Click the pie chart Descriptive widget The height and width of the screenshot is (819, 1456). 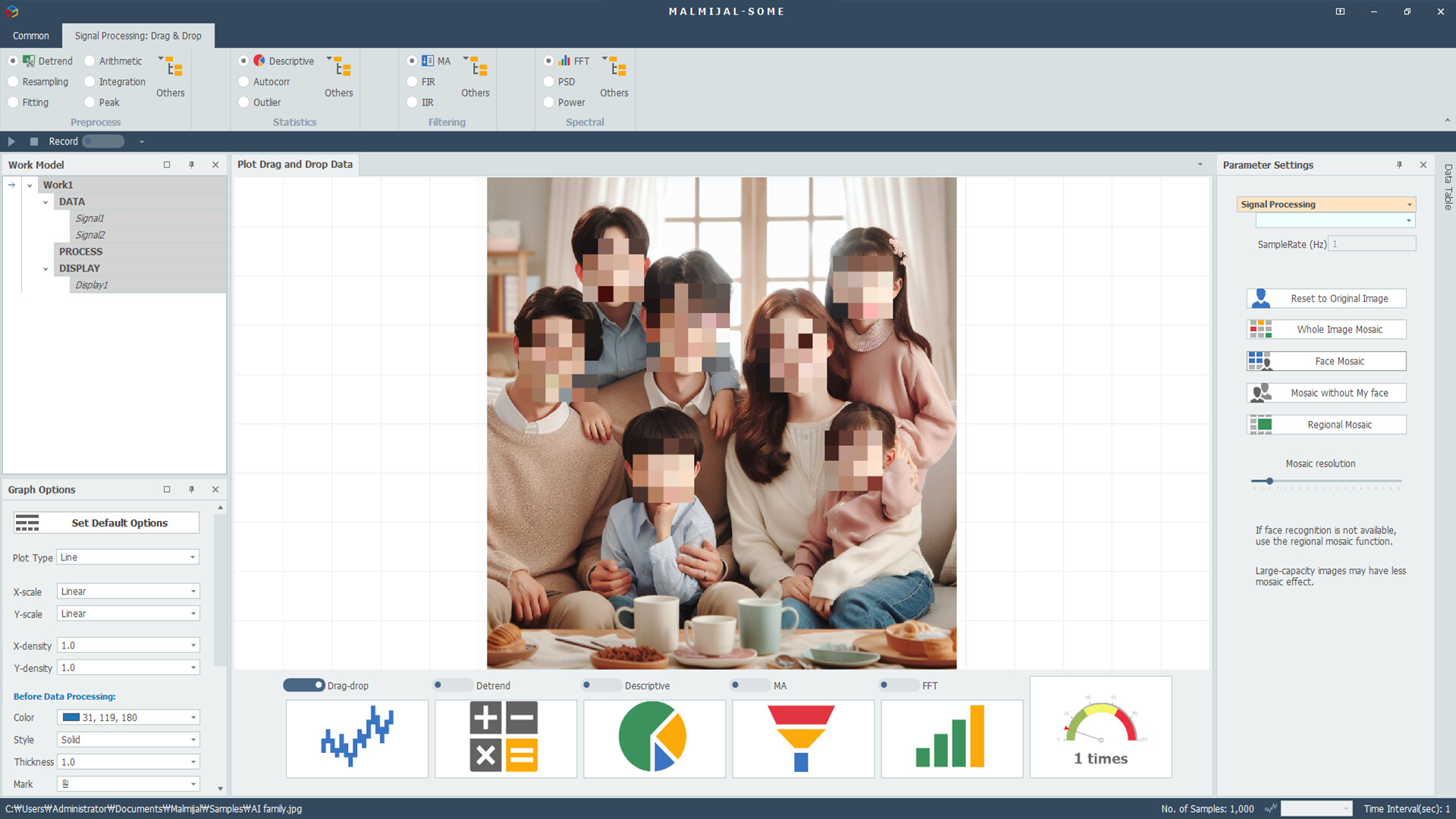click(x=654, y=738)
